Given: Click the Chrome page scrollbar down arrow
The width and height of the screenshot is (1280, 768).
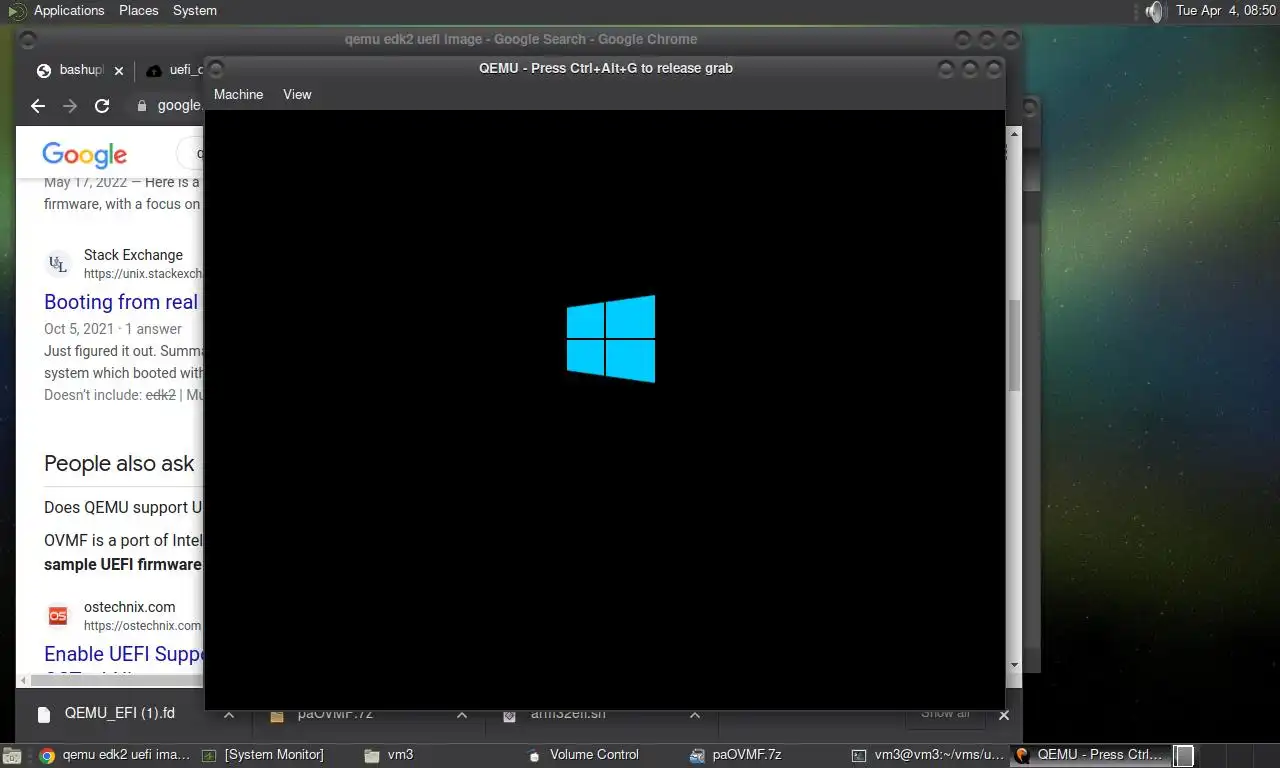Looking at the screenshot, I should 1014,665.
